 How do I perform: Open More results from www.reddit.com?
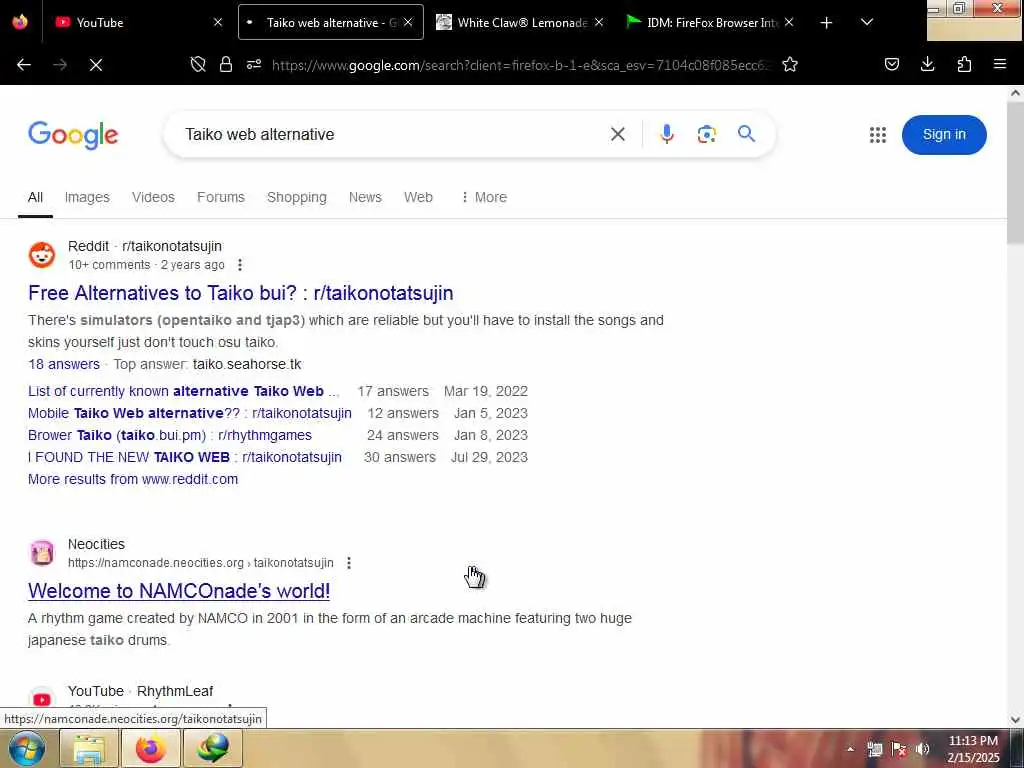coord(133,479)
